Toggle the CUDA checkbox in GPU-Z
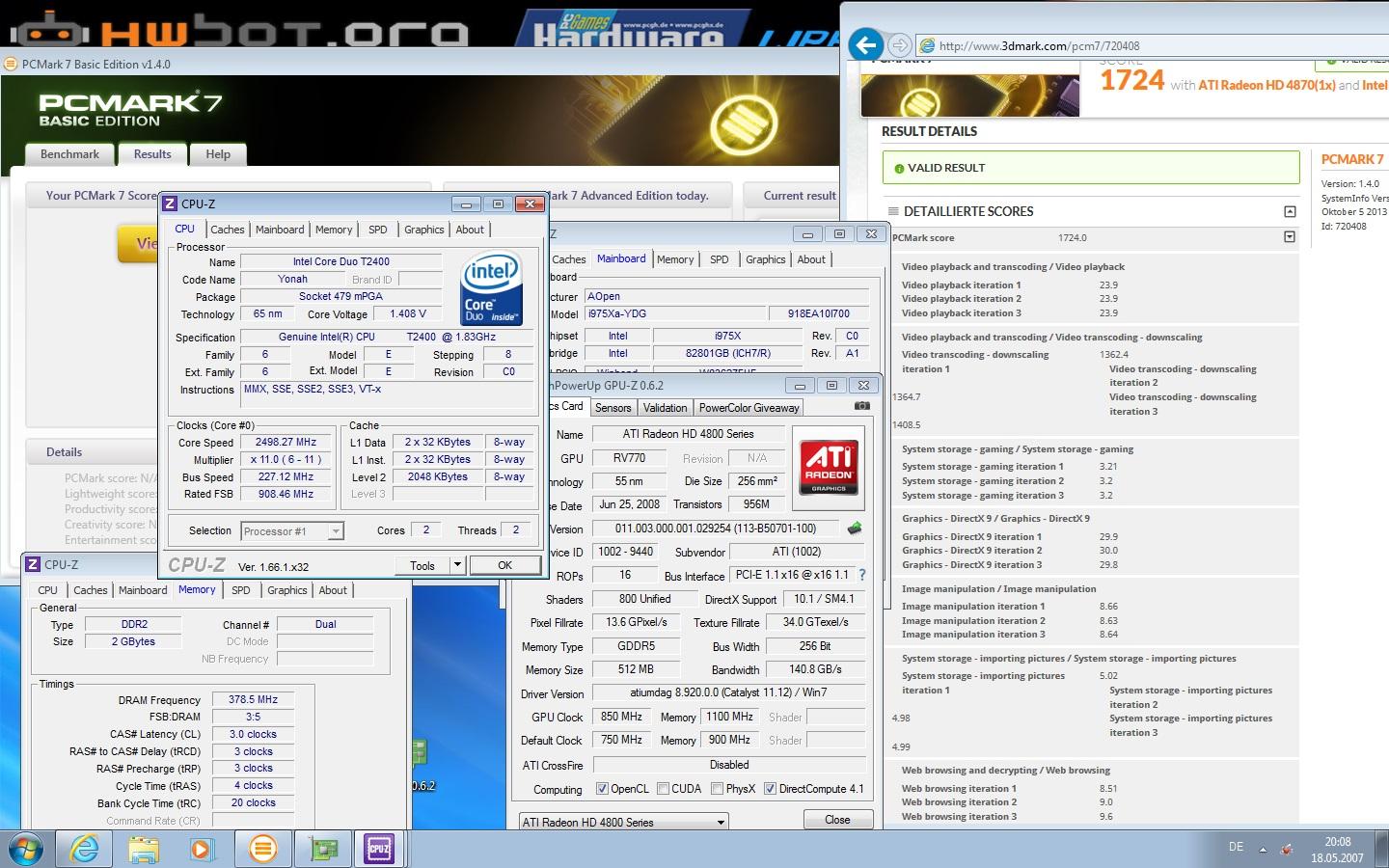 coord(663,789)
